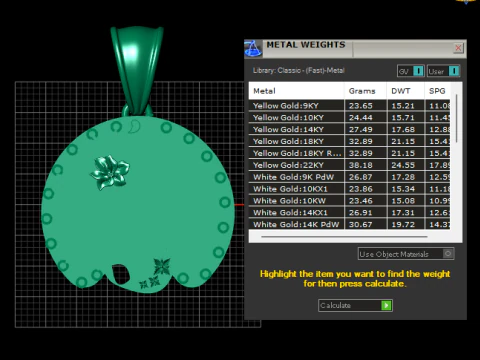Click the SPG column header
The height and width of the screenshot is (360, 480).
pos(437,91)
